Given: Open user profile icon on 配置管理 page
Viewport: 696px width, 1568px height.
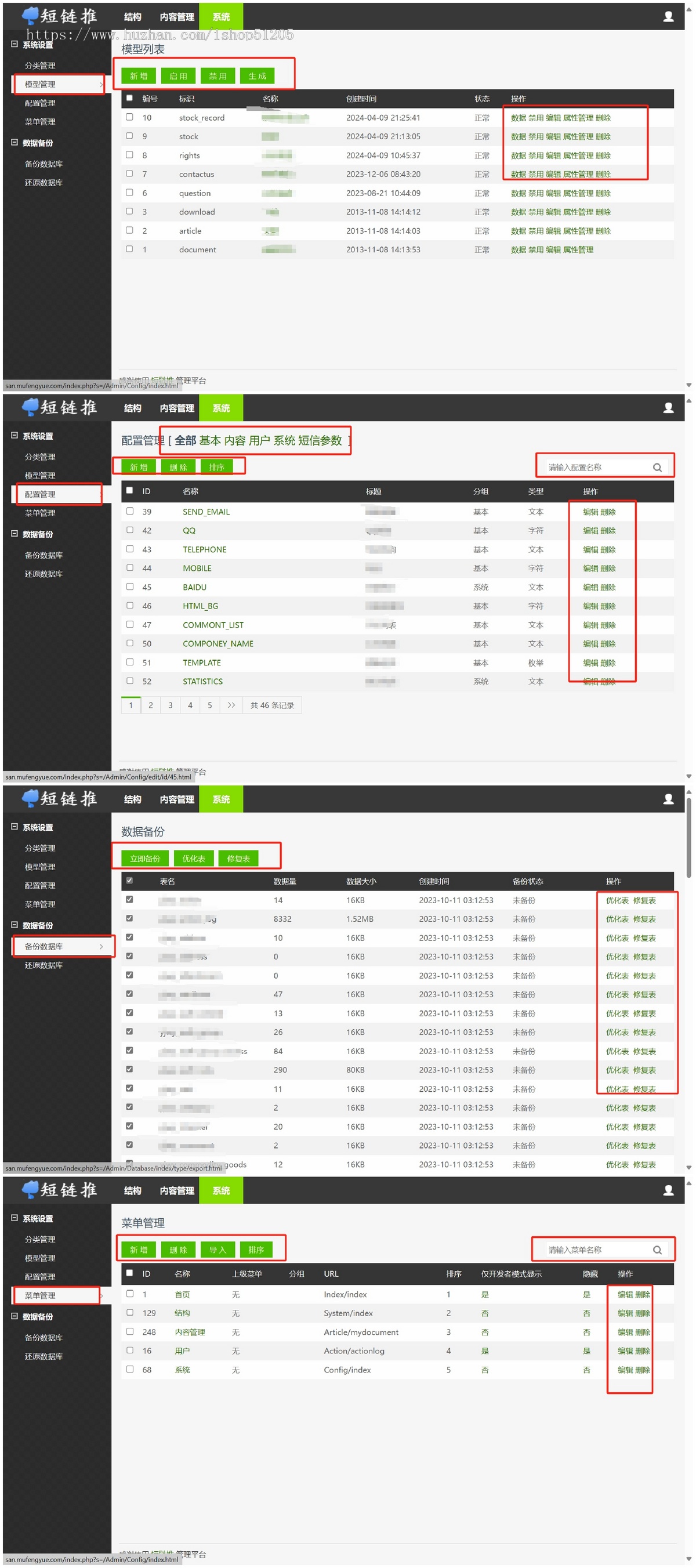Looking at the screenshot, I should [668, 408].
